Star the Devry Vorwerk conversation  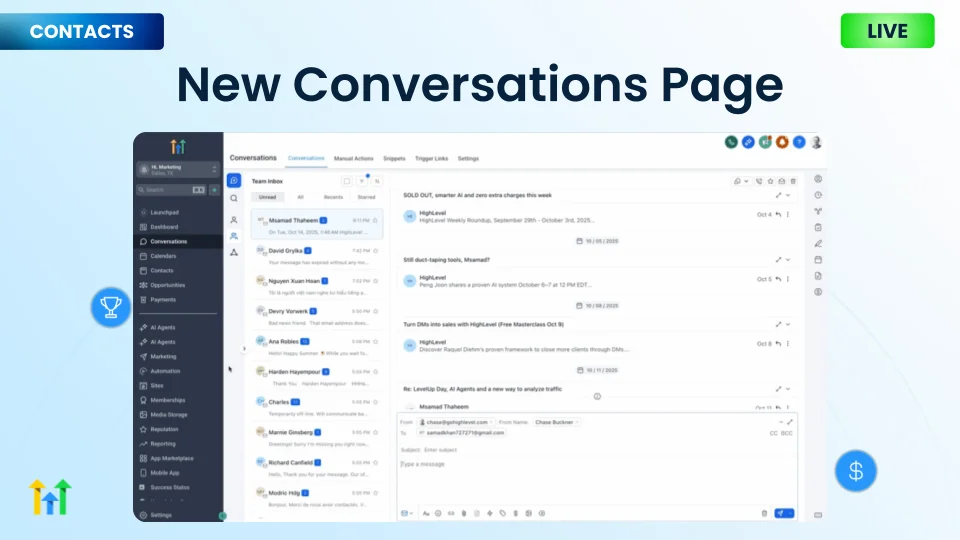pos(375,311)
